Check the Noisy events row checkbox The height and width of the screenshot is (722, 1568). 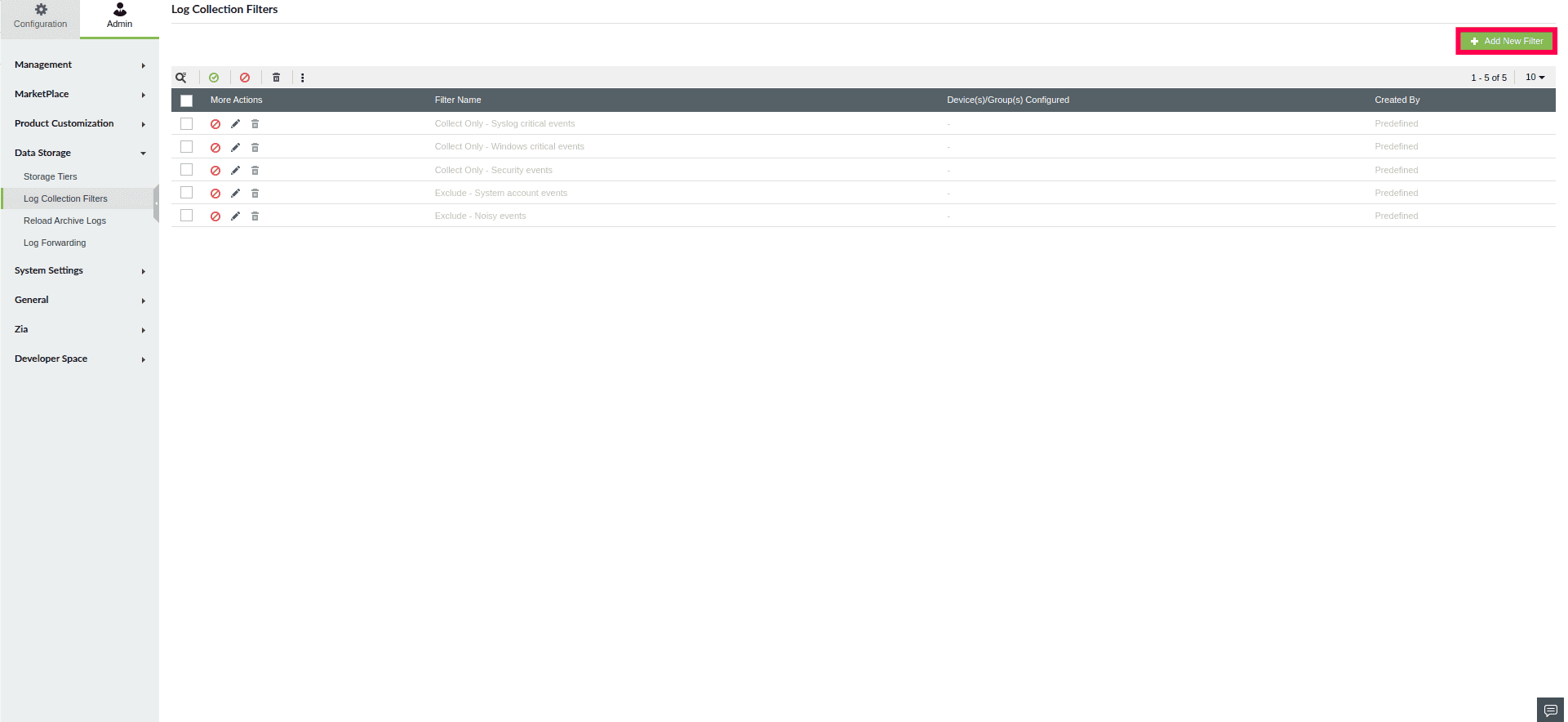[x=187, y=215]
